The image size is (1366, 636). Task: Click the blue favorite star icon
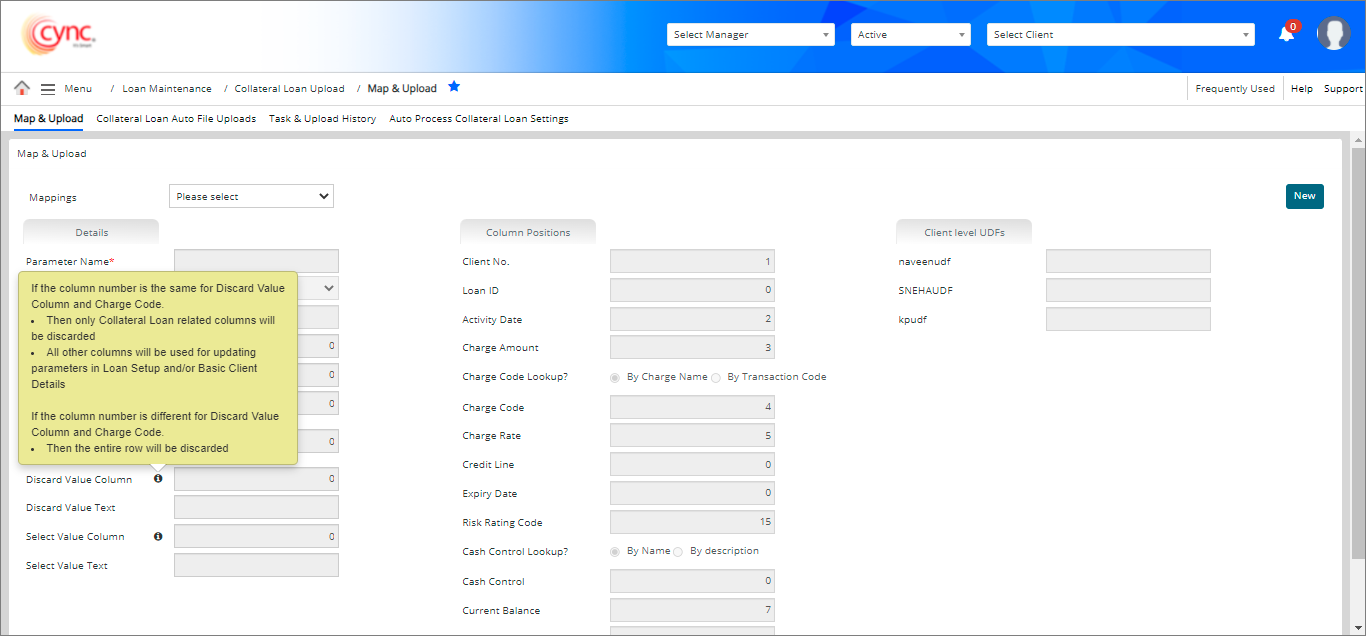[454, 87]
